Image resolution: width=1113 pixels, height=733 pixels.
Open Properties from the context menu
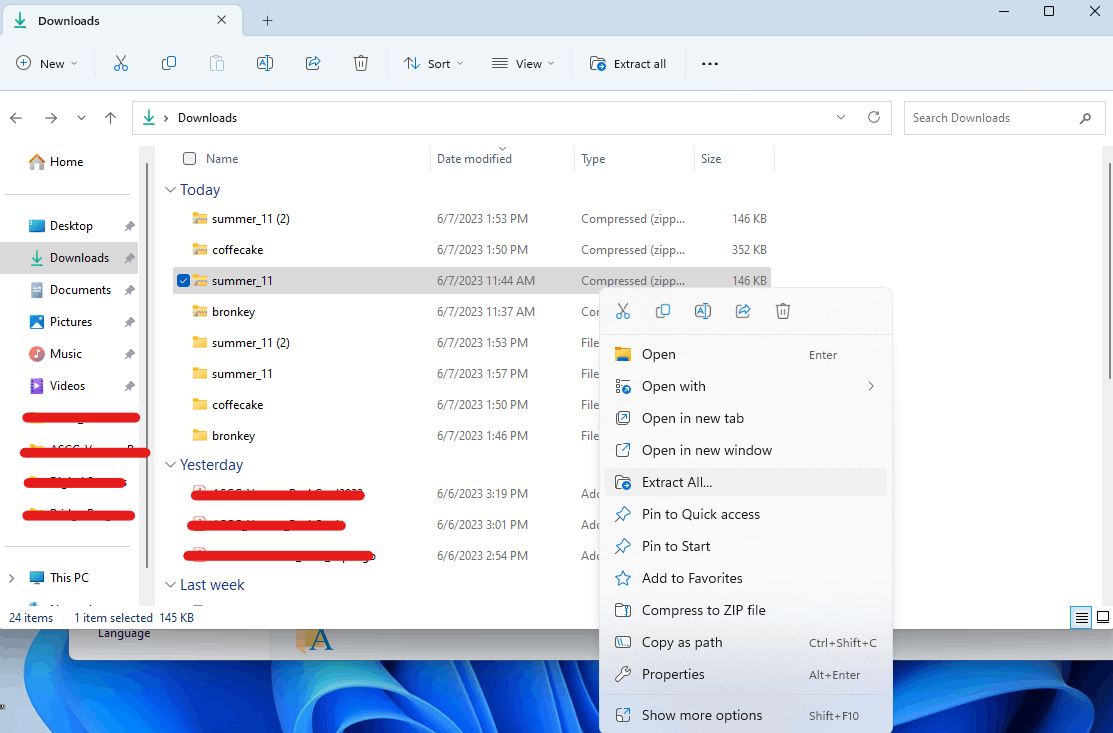[x=746, y=674]
